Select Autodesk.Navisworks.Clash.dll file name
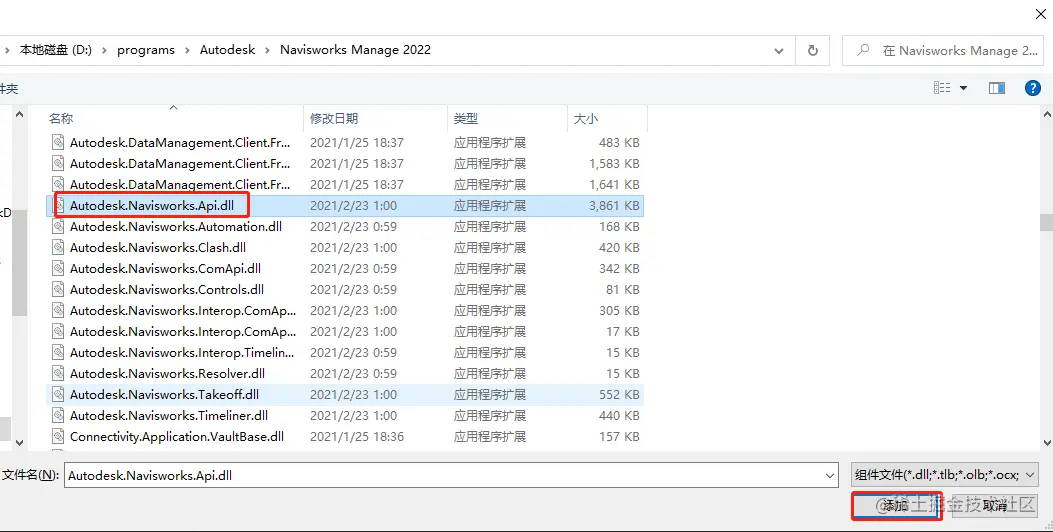The height and width of the screenshot is (532, 1053). tap(158, 247)
